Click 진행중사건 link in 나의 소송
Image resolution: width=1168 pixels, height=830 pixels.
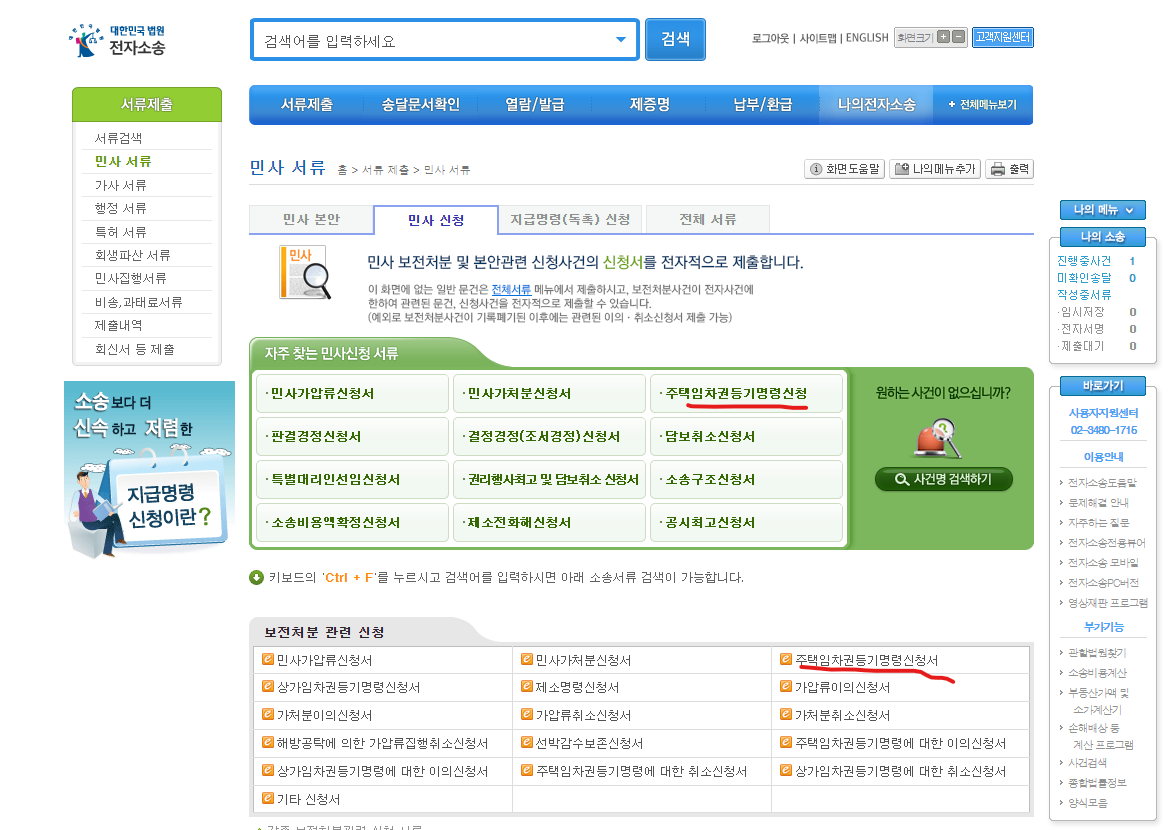[x=1084, y=261]
